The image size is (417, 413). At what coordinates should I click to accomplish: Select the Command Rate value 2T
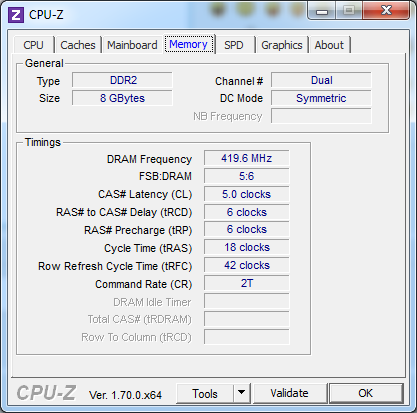[247, 283]
